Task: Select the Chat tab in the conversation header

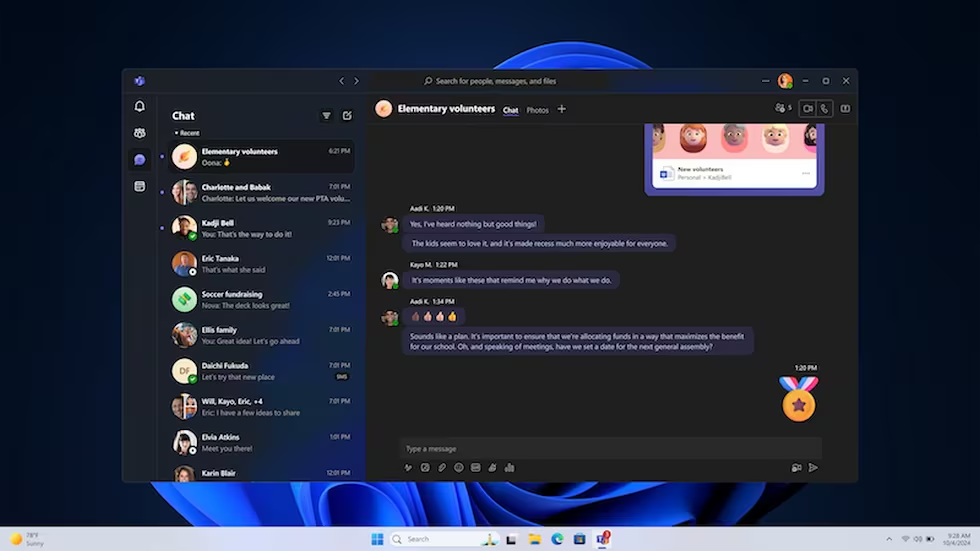Action: pyautogui.click(x=510, y=110)
